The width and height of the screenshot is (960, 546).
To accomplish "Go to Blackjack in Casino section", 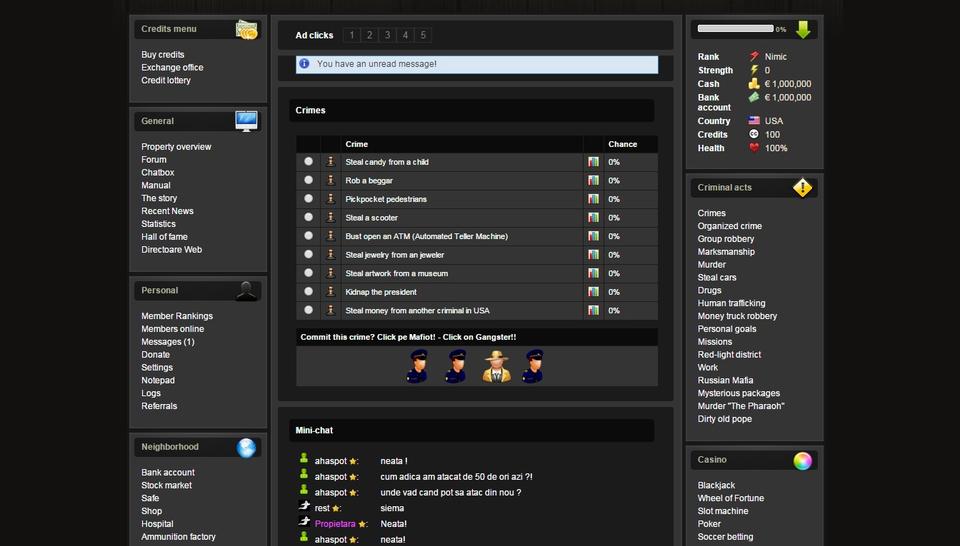I will click(x=716, y=485).
